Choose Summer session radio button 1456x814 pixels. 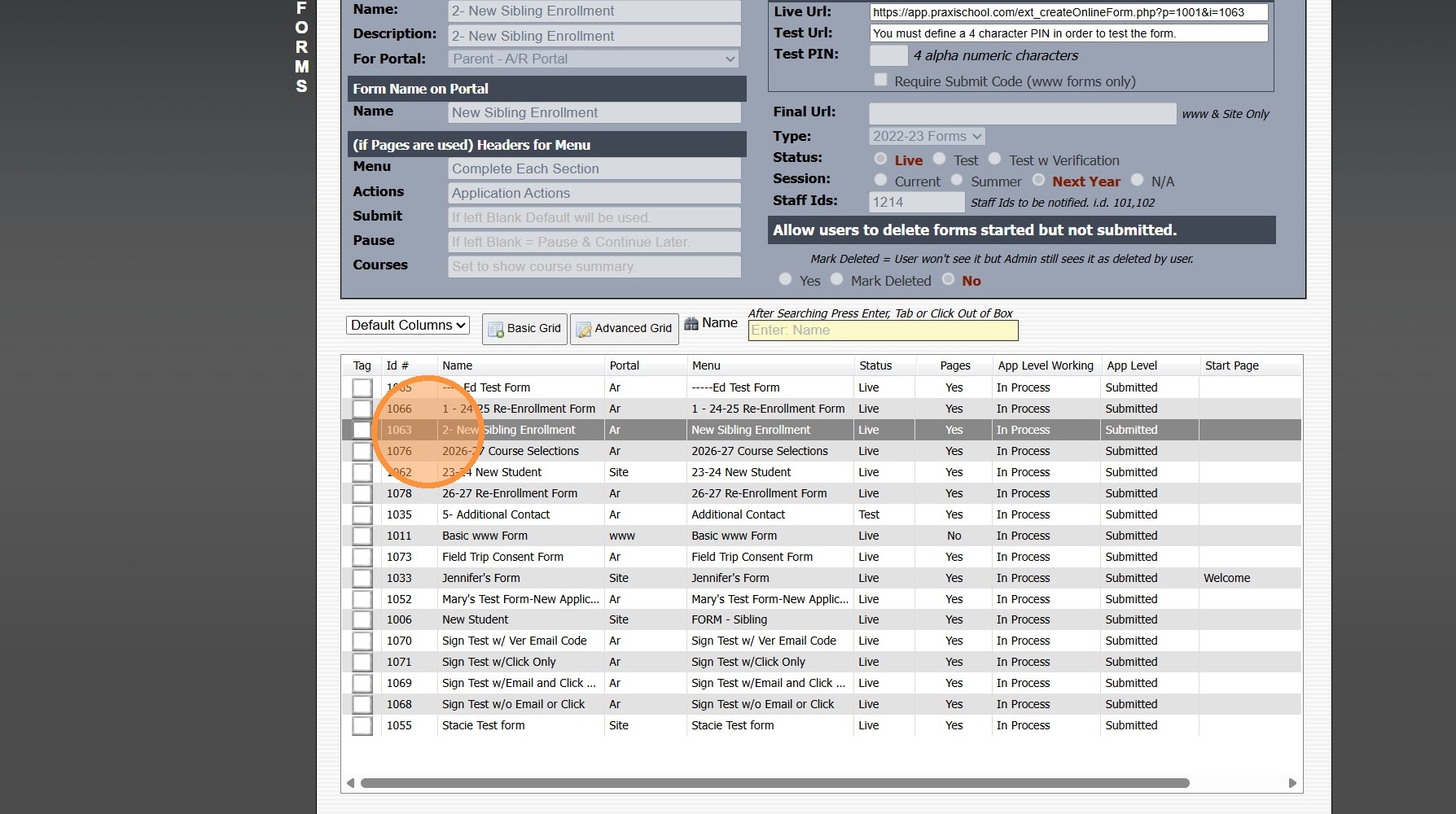click(x=957, y=181)
